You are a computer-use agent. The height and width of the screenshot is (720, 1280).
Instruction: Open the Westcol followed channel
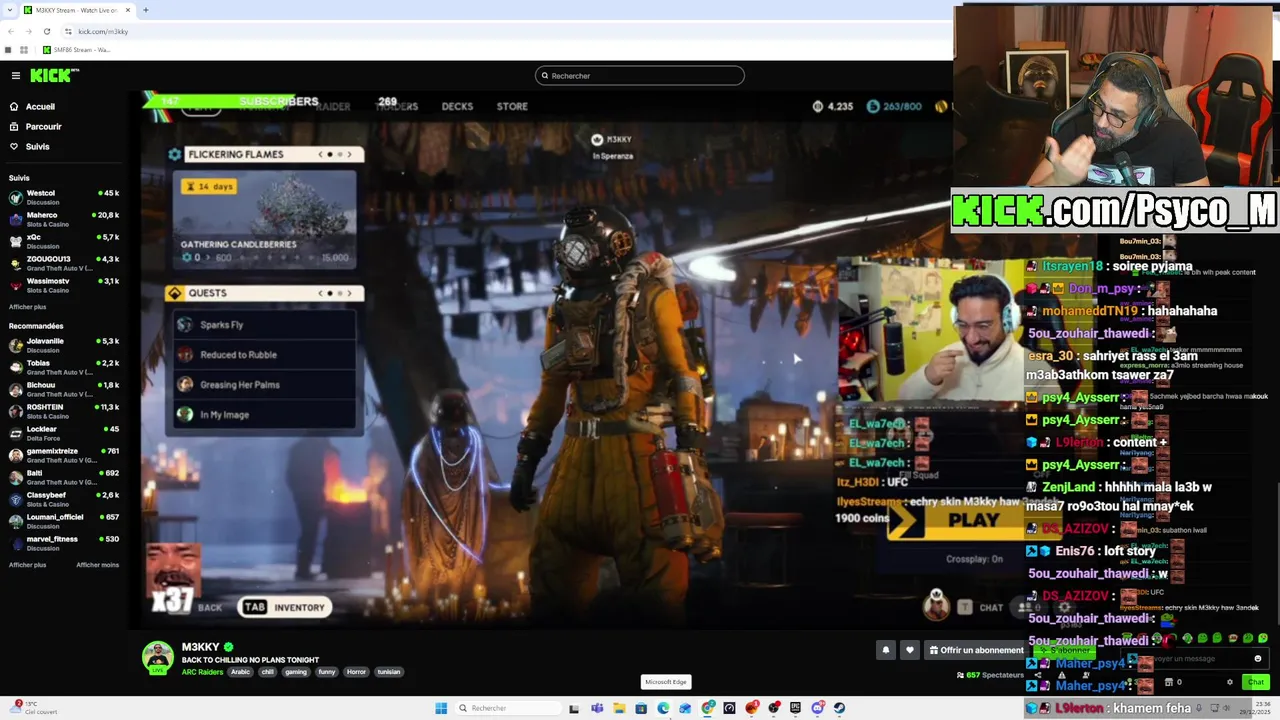pyautogui.click(x=64, y=196)
